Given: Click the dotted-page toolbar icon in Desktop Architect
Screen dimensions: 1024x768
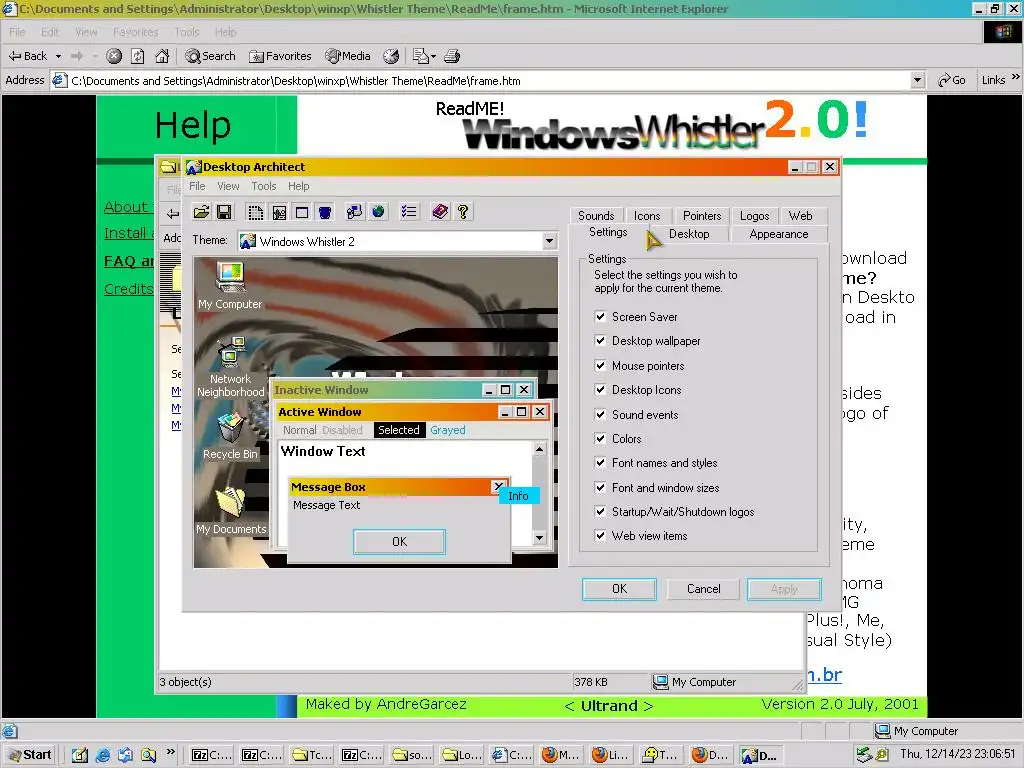Looking at the screenshot, I should (255, 212).
